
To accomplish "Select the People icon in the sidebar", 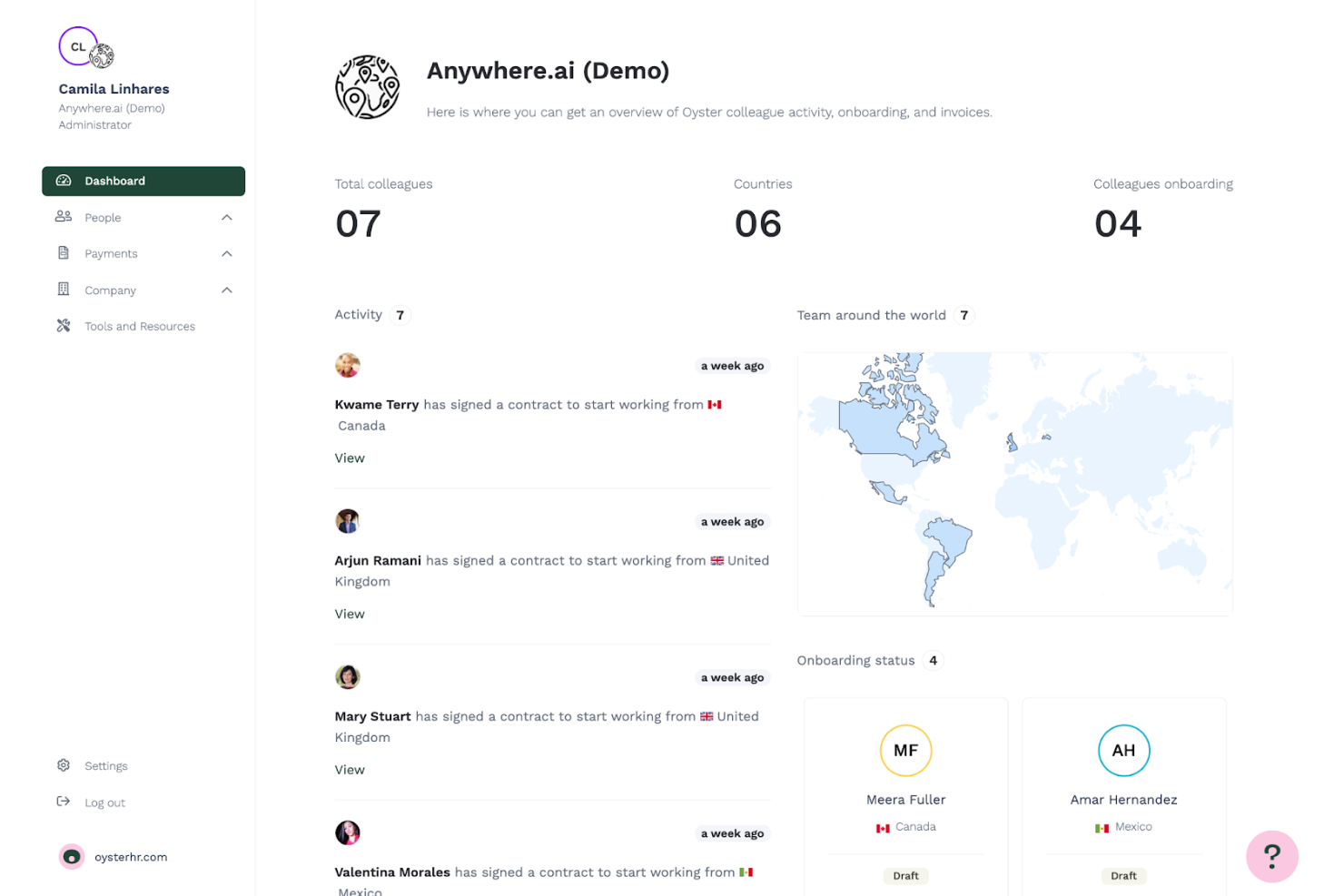I will [63, 217].
